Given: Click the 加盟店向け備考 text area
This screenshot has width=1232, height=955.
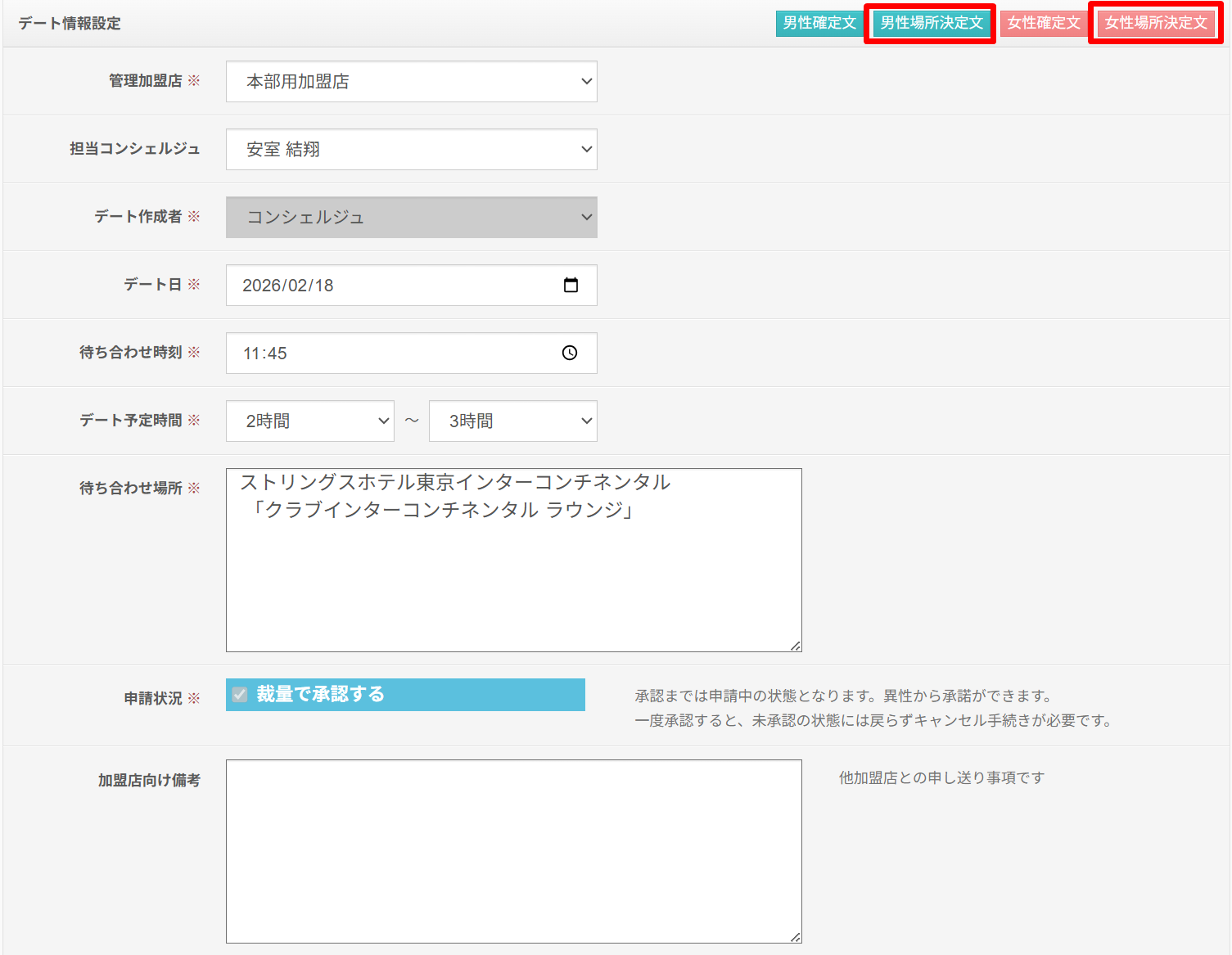Looking at the screenshot, I should 513,851.
